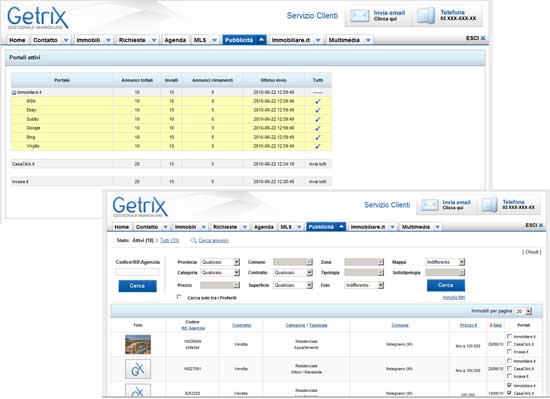Check immobiliare.it for the Attico / Mansarda listing
550x399 pixels.
[509, 361]
